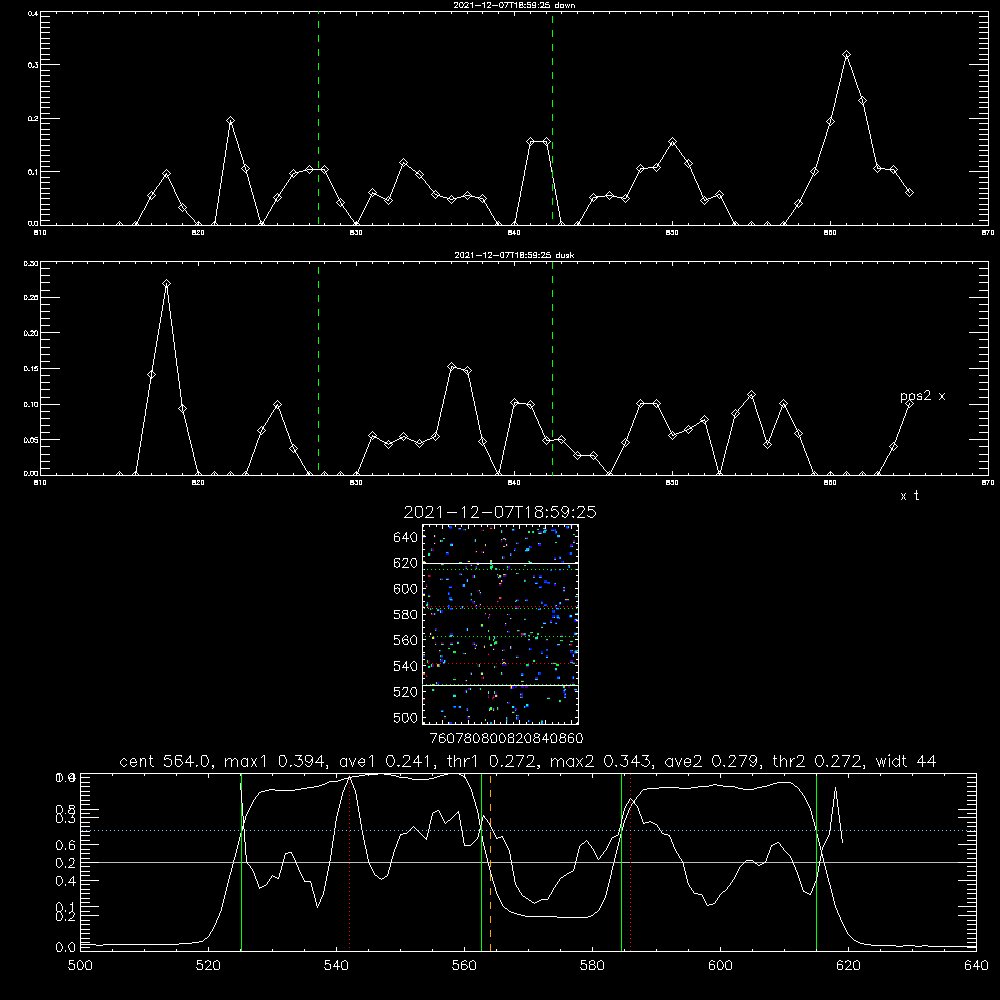Pick the highest diamond marker in dawn plot

point(846,55)
